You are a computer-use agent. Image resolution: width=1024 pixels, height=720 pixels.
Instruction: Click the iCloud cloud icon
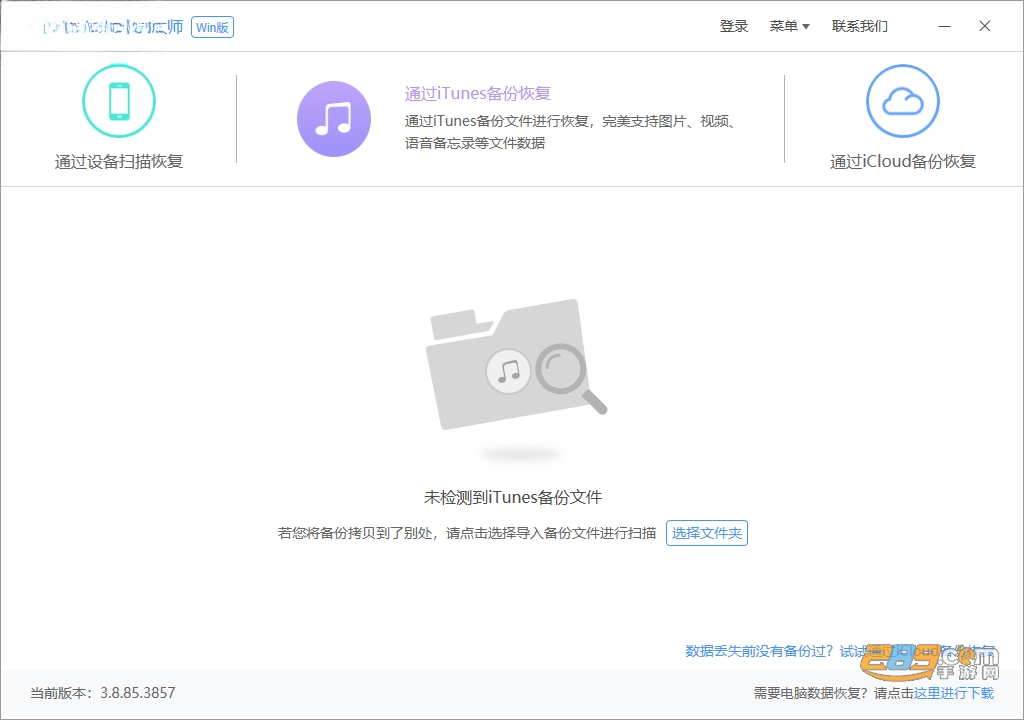pyautogui.click(x=903, y=101)
